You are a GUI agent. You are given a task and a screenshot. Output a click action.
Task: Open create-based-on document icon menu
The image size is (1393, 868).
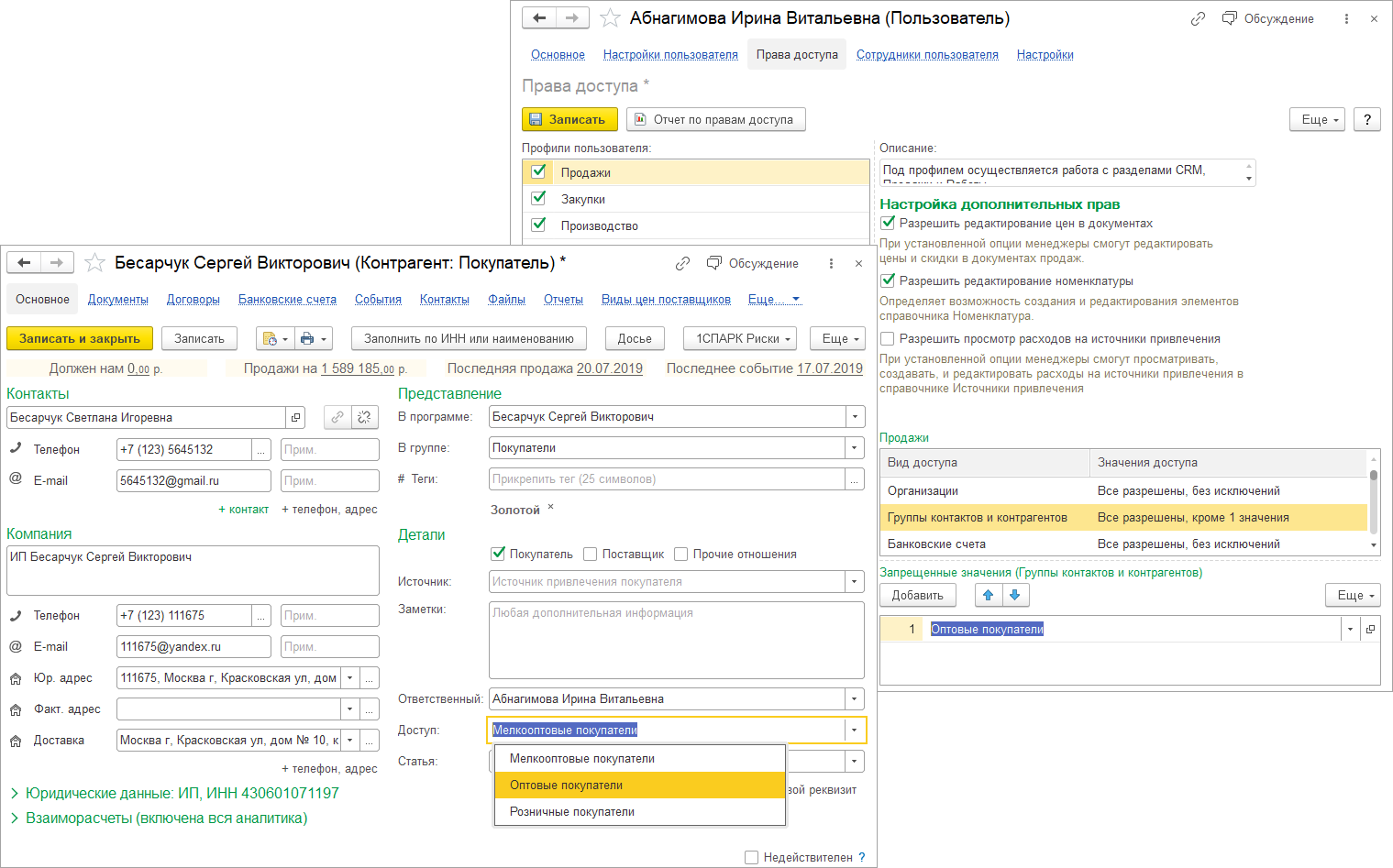275,338
